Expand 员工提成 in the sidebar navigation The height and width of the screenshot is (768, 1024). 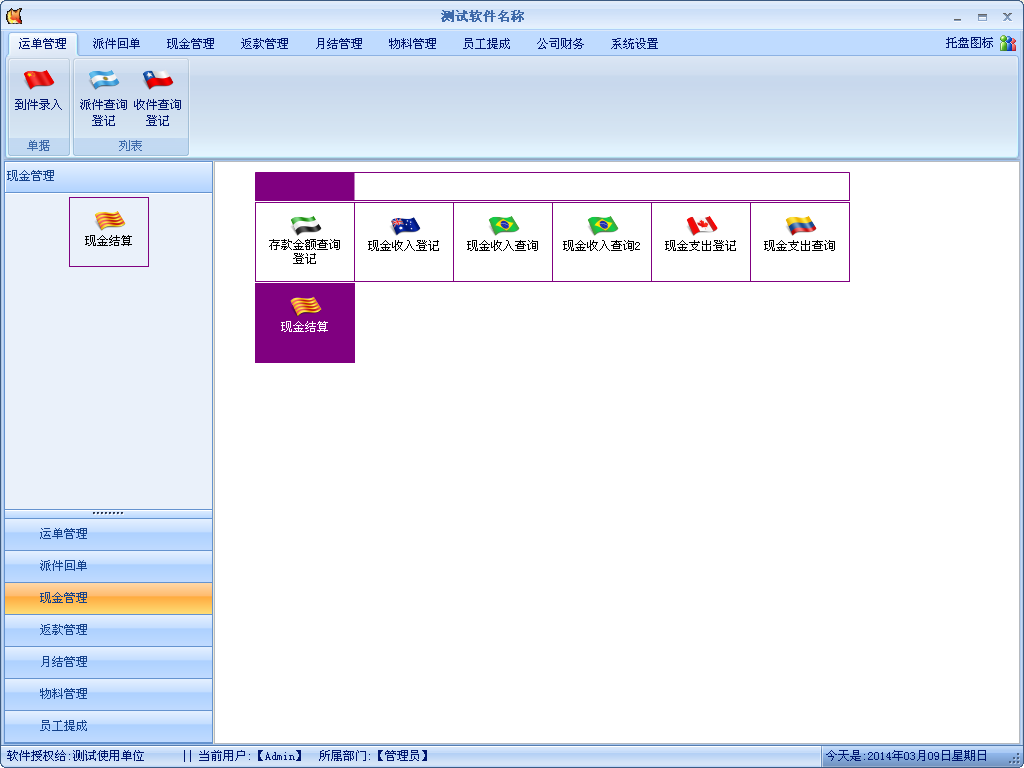coord(108,726)
